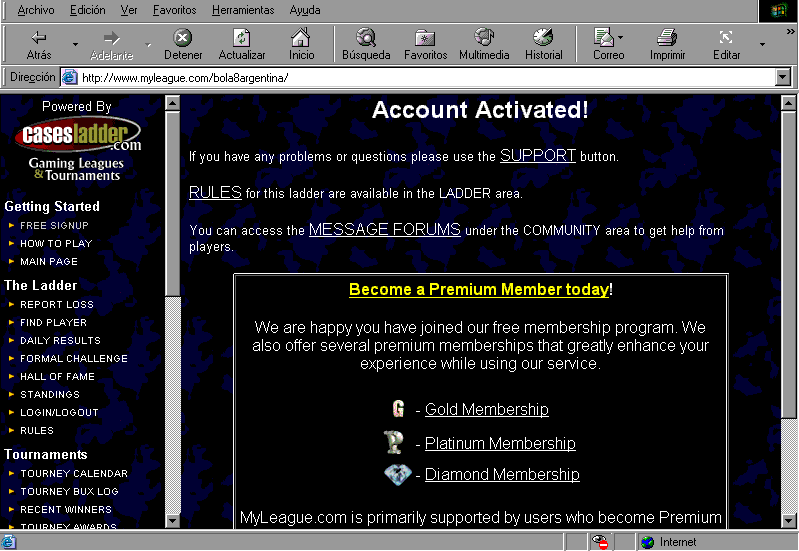
Task: Open the Historial icon
Action: pos(543,38)
